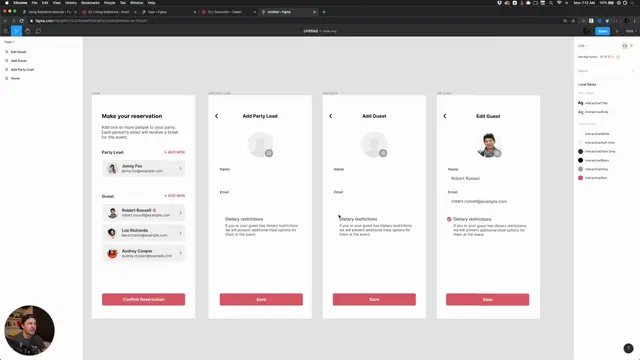Click the Name field on Edit Guest screen
The image size is (640, 360).
pos(488,178)
